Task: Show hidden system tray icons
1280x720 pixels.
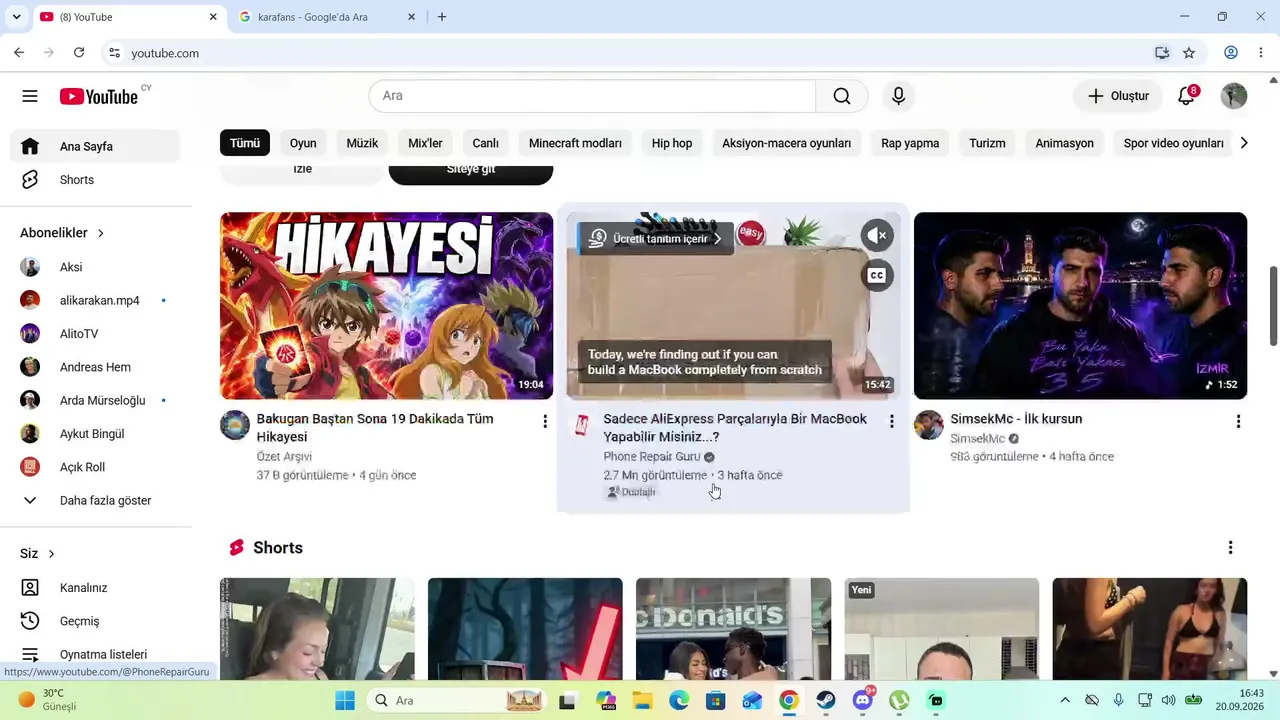Action: 1065,700
